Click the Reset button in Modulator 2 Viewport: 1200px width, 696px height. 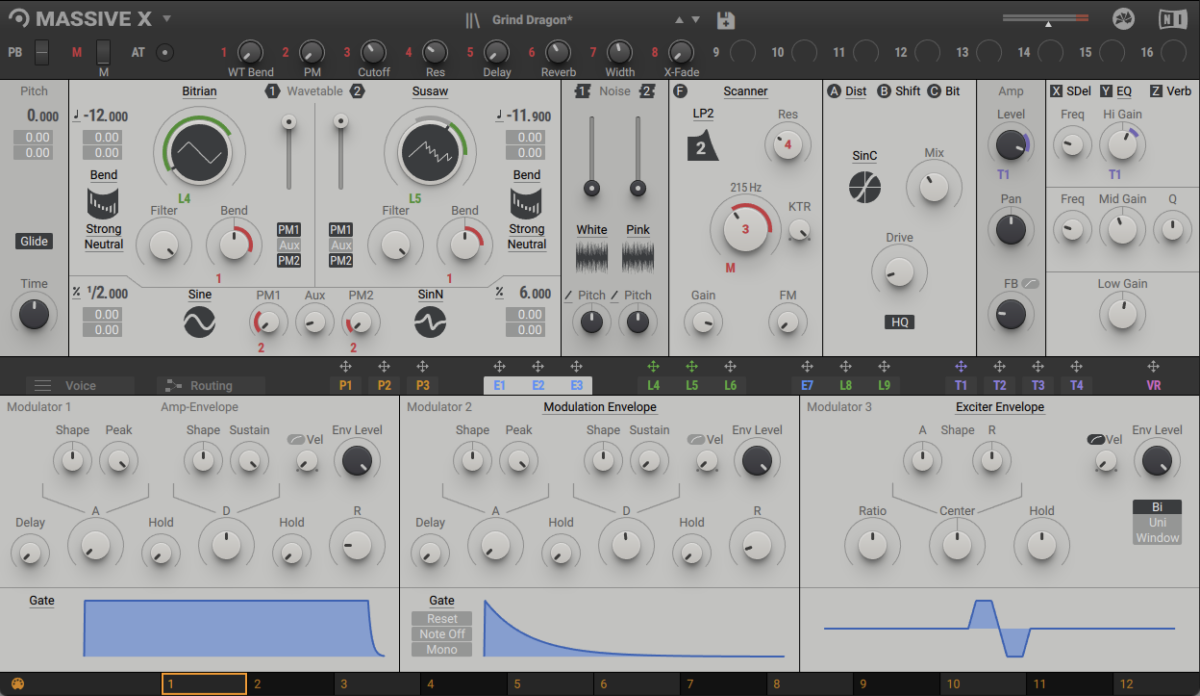(442, 619)
